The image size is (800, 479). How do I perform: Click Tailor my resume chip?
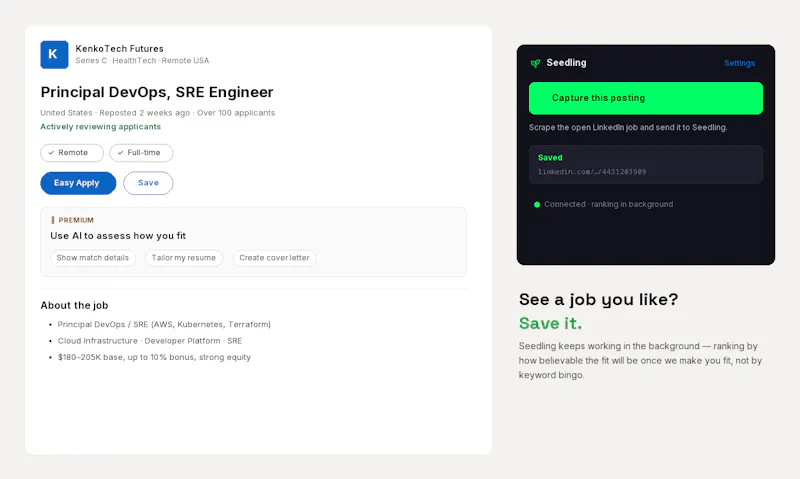[184, 258]
